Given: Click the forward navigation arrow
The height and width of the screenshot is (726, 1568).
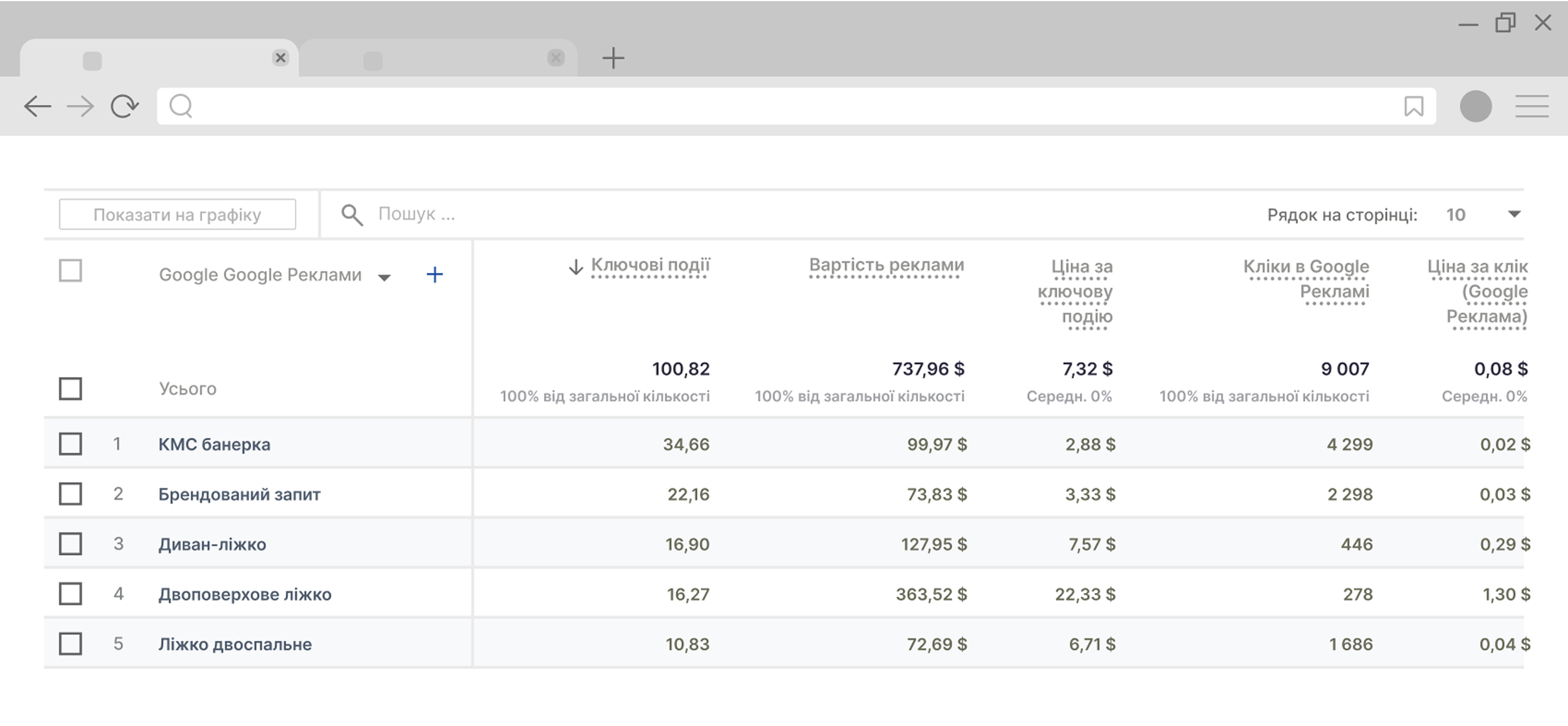Looking at the screenshot, I should click(x=81, y=106).
